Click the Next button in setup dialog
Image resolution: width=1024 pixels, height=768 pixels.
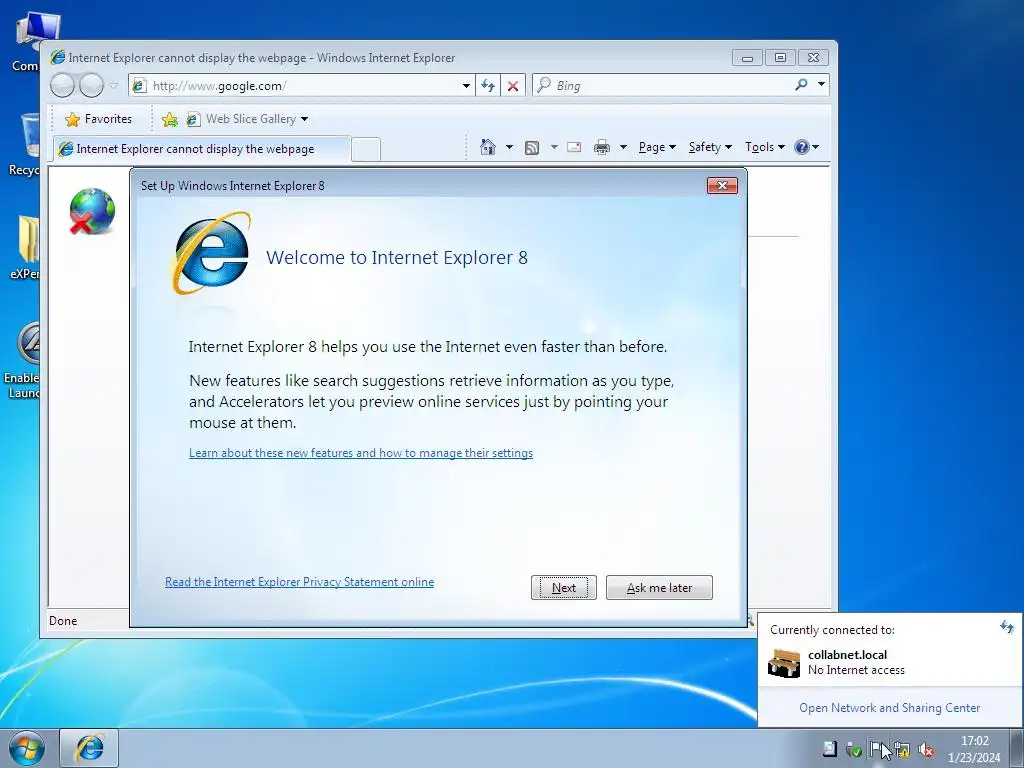click(x=564, y=588)
